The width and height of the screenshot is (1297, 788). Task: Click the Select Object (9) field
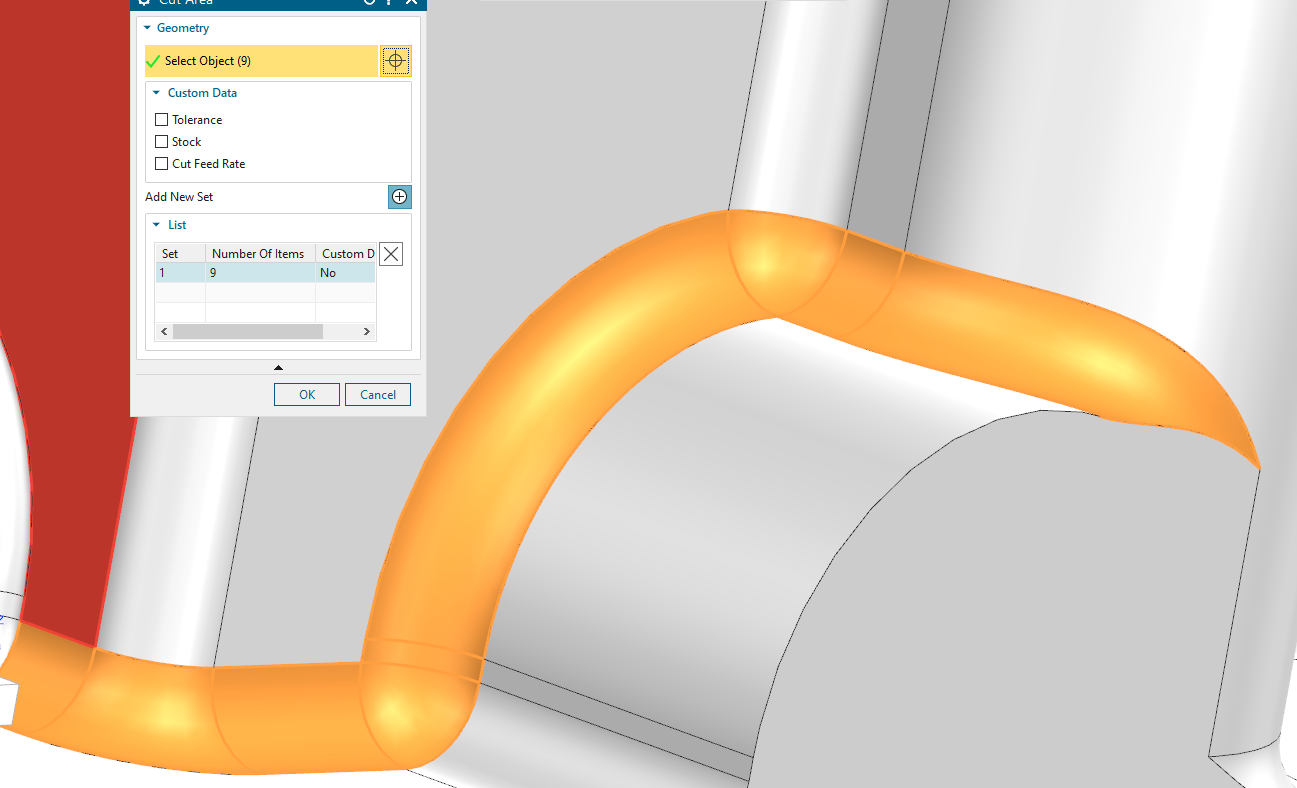point(262,61)
